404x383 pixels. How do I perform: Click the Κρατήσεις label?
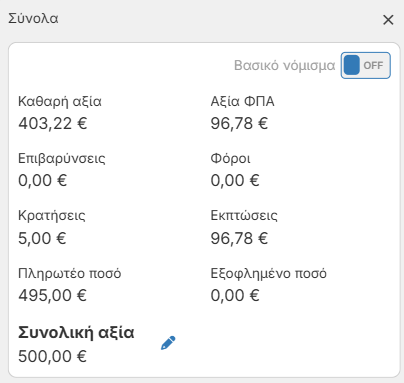[52, 216]
